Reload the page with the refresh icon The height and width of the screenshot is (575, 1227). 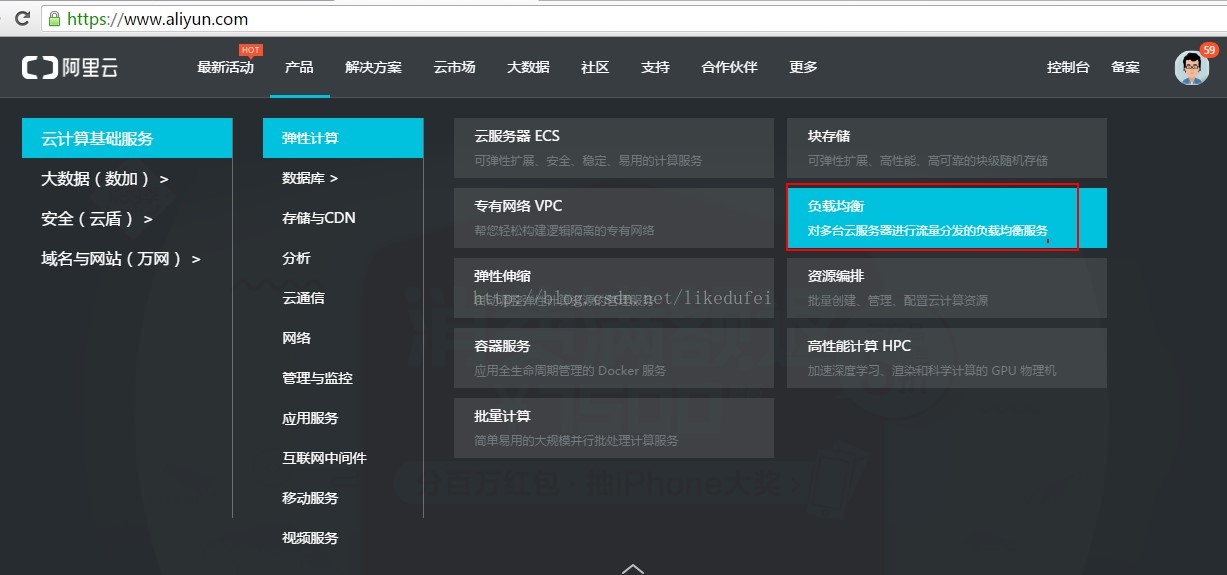pos(21,18)
